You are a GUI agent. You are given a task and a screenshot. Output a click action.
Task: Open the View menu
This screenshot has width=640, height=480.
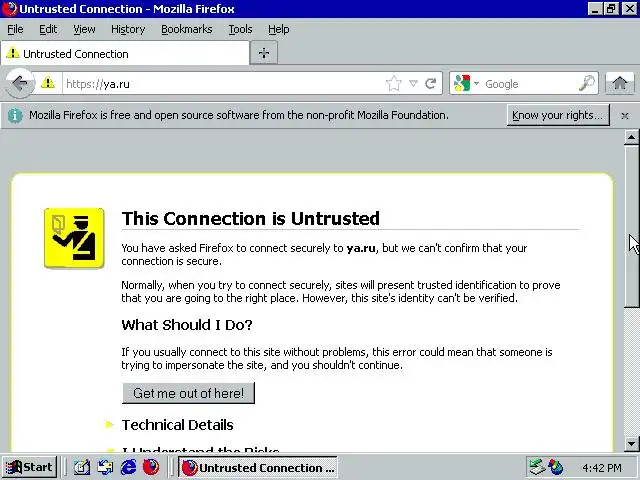[84, 29]
